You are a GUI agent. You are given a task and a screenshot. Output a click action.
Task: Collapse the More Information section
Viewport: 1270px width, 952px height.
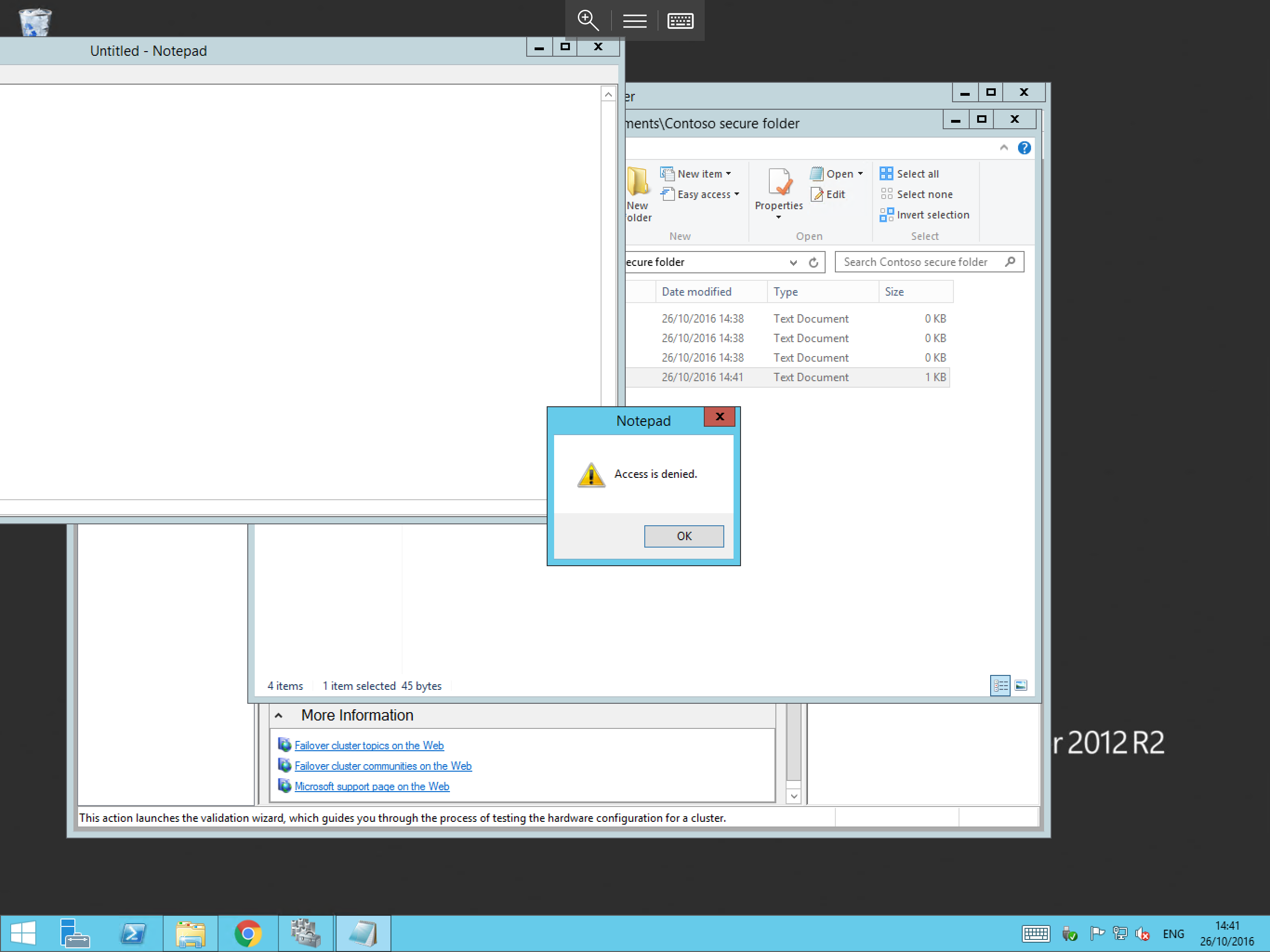point(278,715)
